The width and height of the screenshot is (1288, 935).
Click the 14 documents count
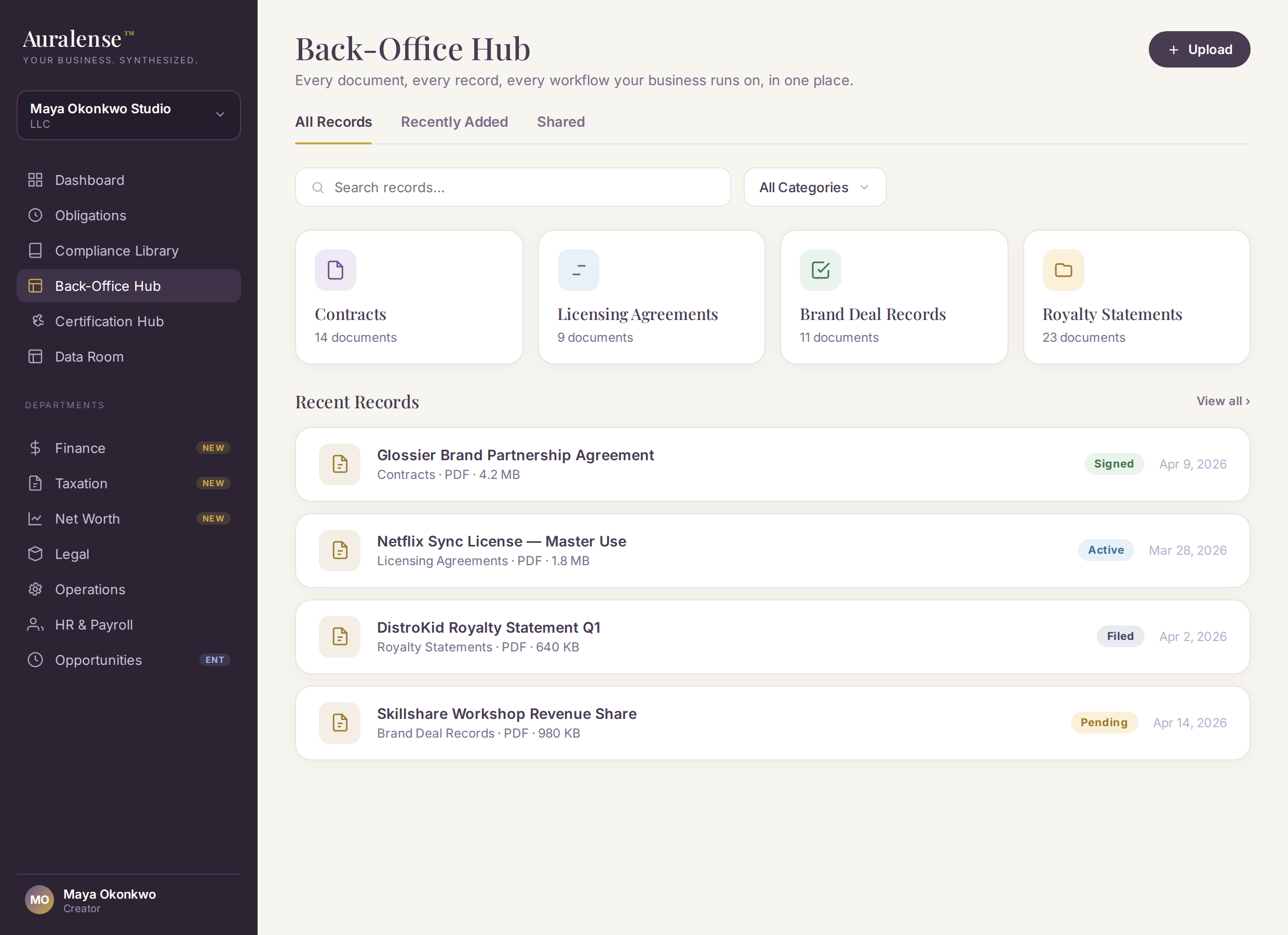pyautogui.click(x=356, y=338)
